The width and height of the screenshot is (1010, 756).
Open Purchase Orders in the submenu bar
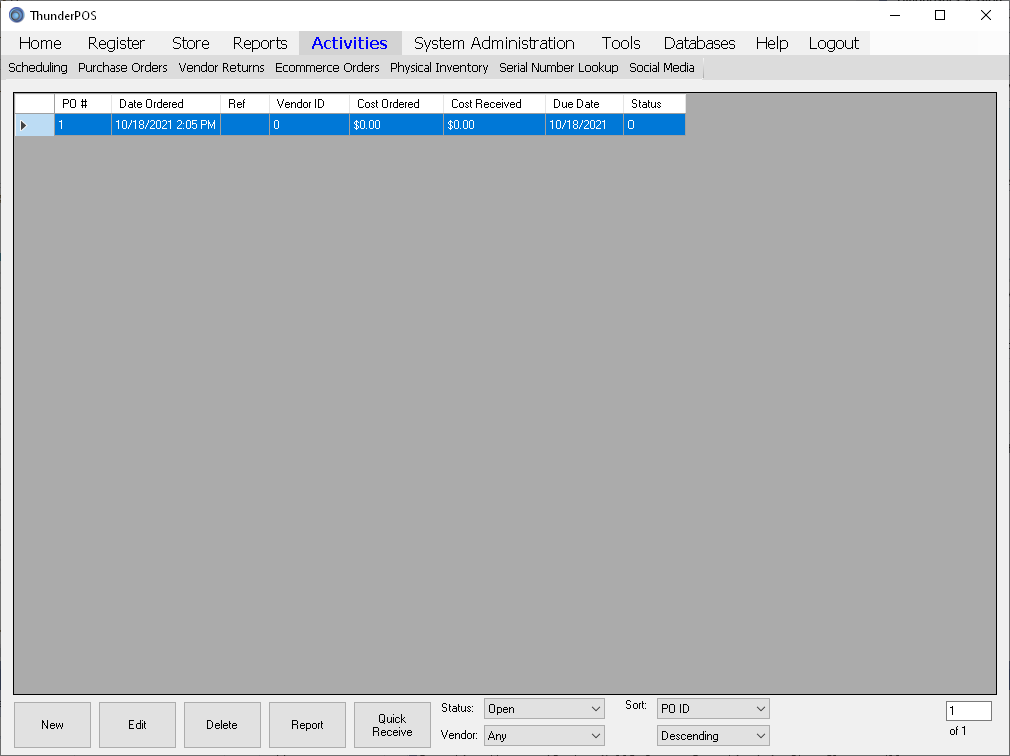(123, 68)
